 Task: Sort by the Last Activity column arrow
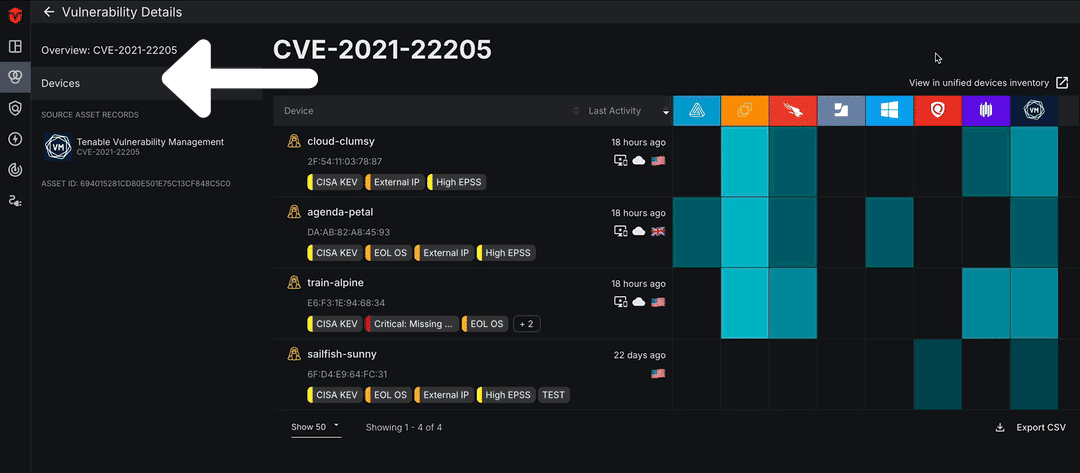pos(665,111)
